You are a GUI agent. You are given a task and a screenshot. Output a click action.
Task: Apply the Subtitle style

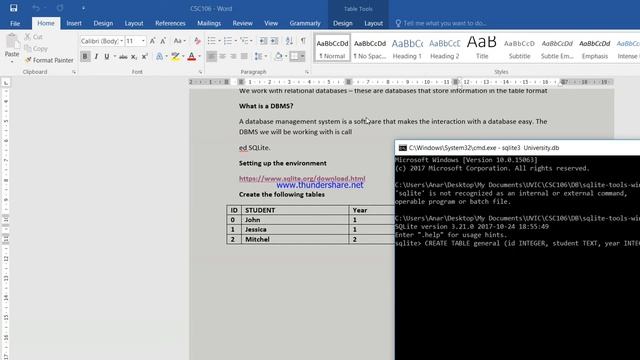click(519, 48)
